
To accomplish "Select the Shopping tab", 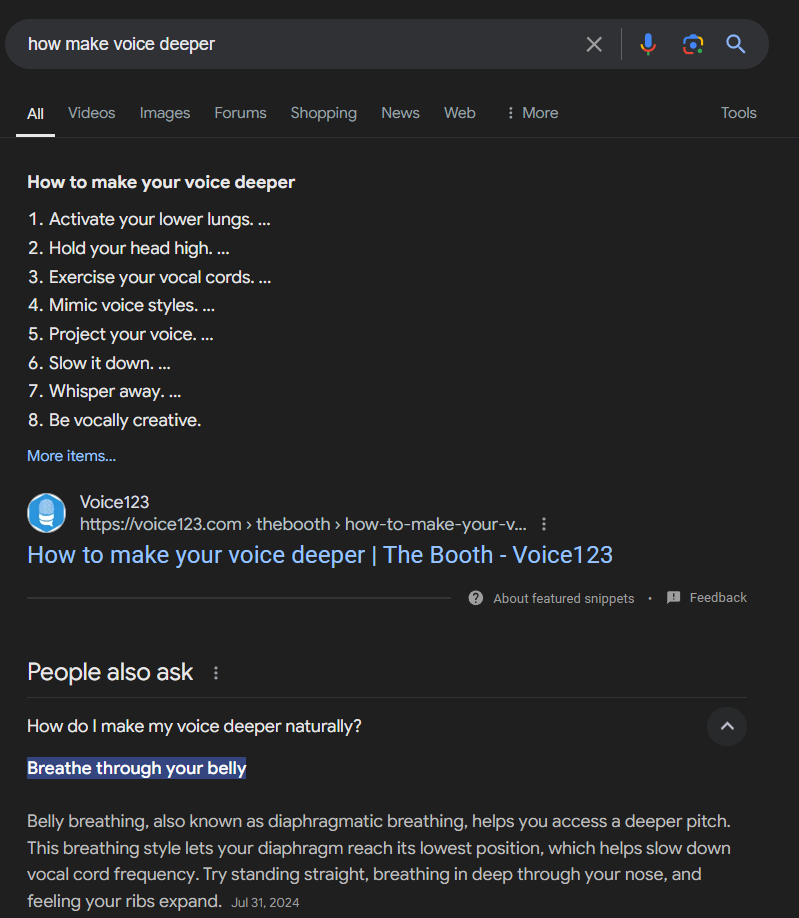I will pos(323,113).
